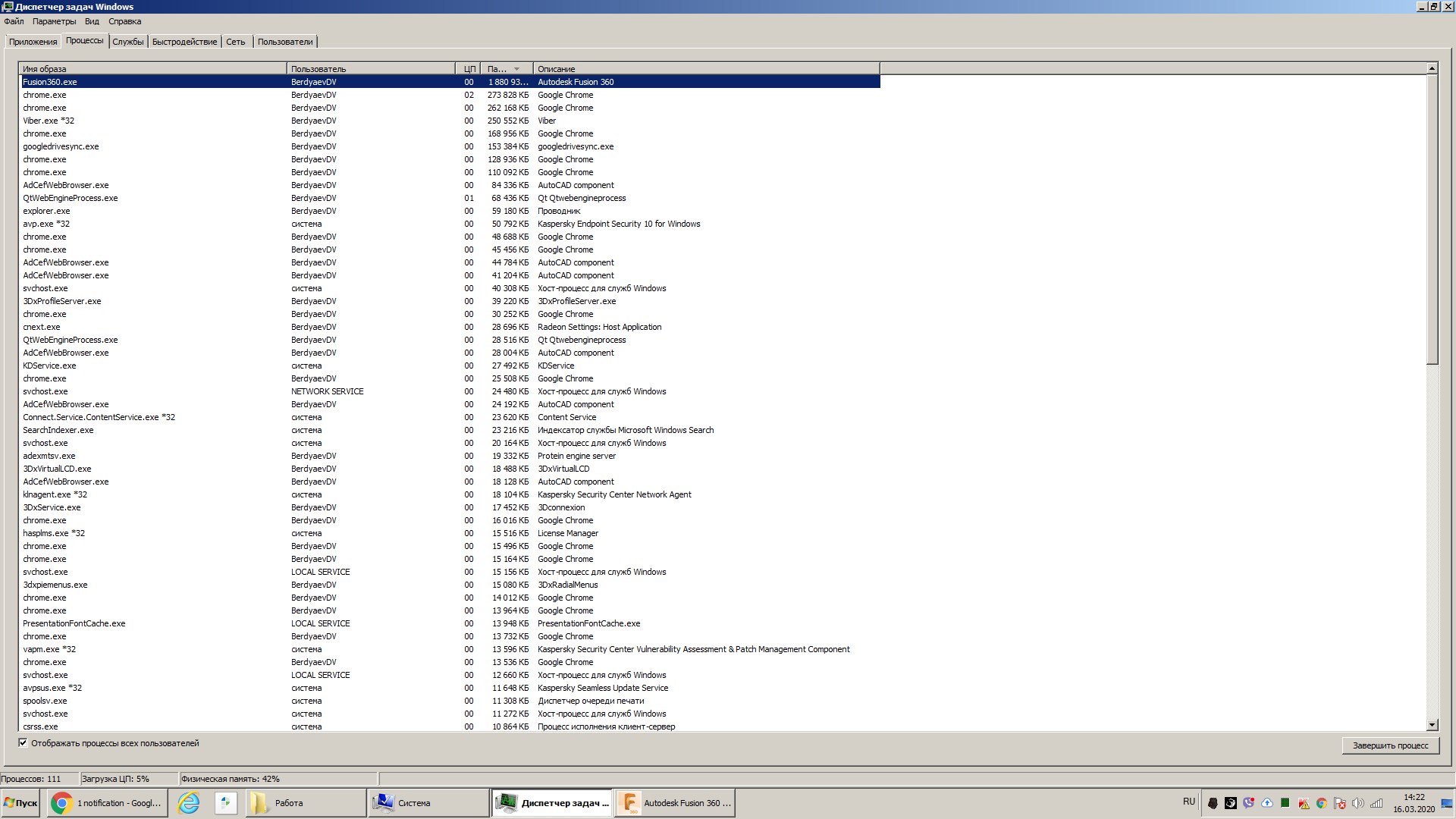Select the Viber.exe *32 process
The image size is (1456, 819).
pyautogui.click(x=450, y=121)
